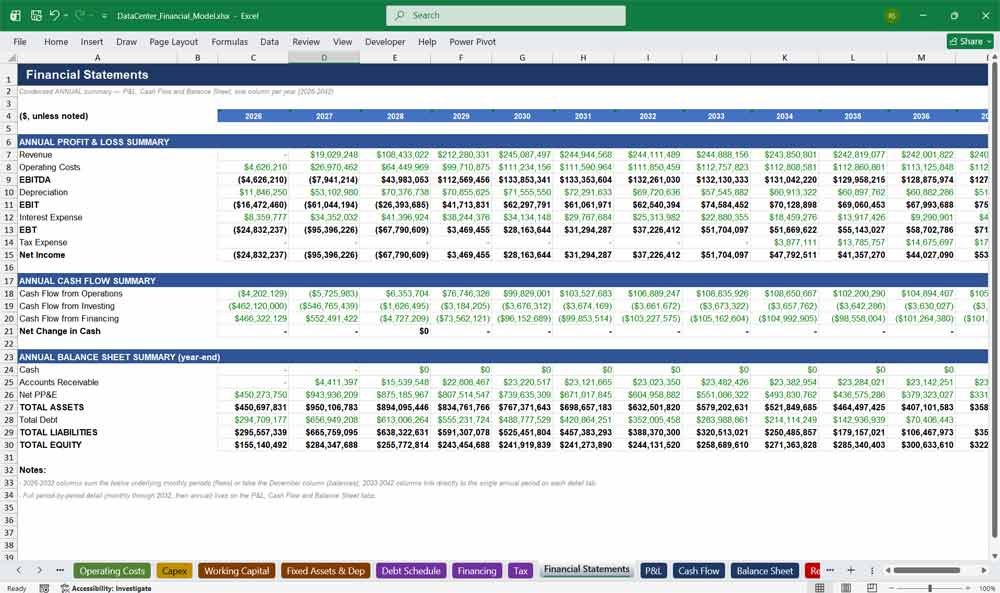The width and height of the screenshot is (1000, 593).
Task: Switch to Capex sheet tab
Action: click(x=174, y=571)
